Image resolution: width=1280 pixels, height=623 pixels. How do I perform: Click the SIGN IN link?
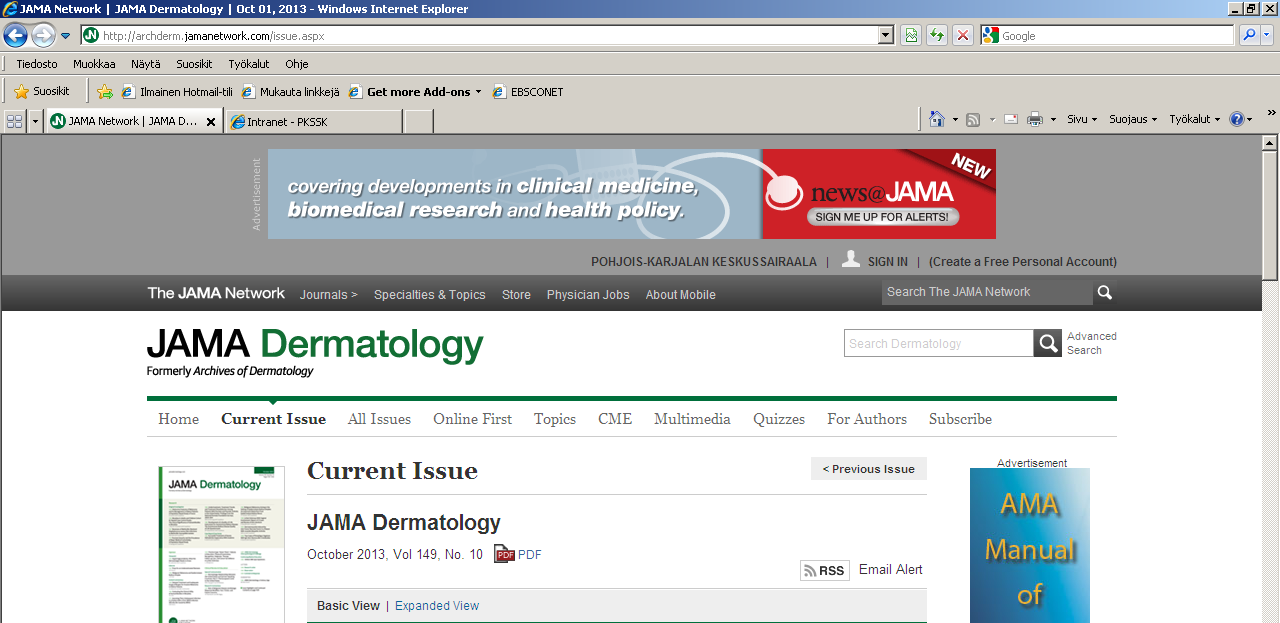point(888,262)
